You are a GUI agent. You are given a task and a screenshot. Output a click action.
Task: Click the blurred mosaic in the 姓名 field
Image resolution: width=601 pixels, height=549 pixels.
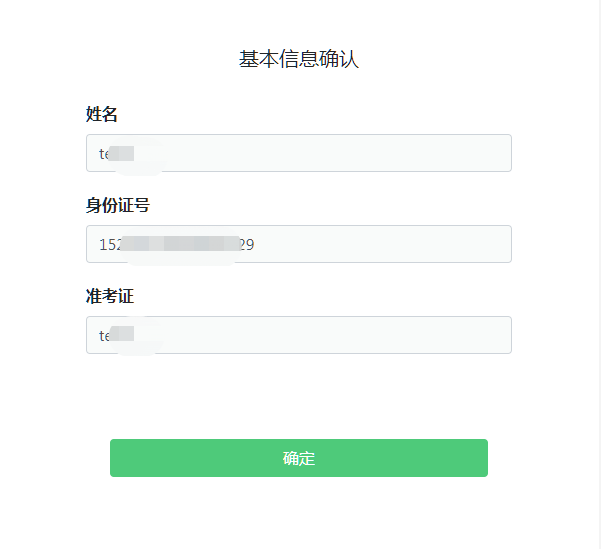(x=122, y=153)
